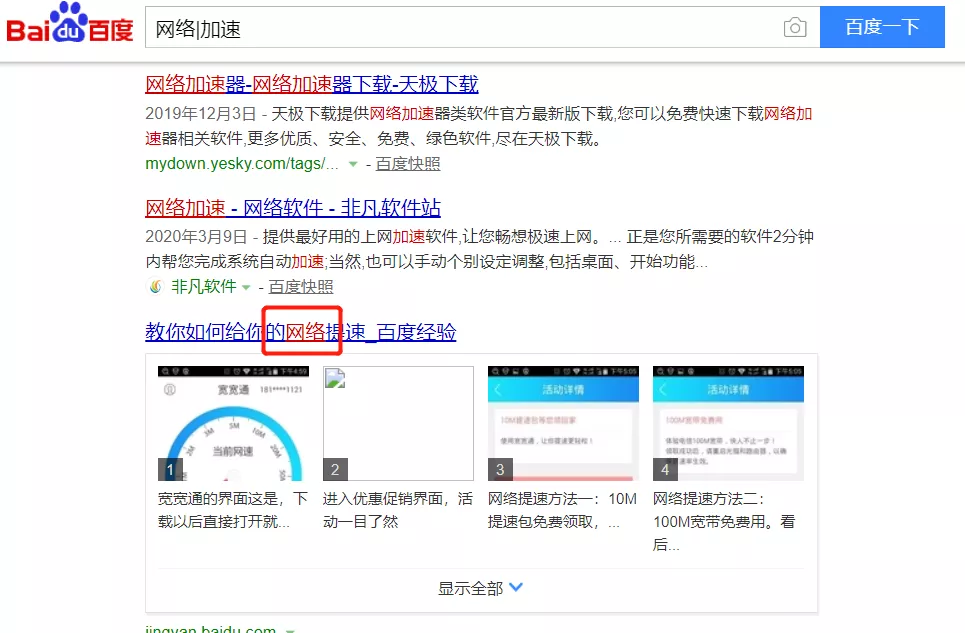
Task: Open step 2 broken image thumbnail
Action: pyautogui.click(x=398, y=423)
